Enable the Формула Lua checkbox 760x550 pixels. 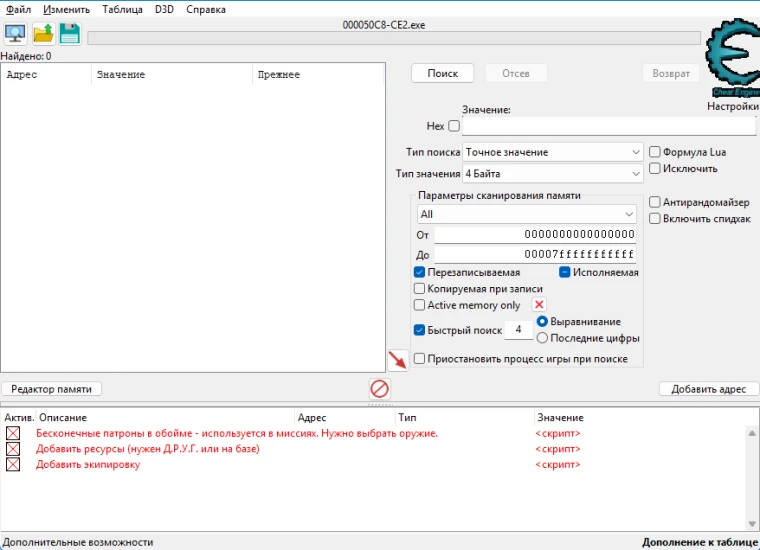[x=655, y=152]
